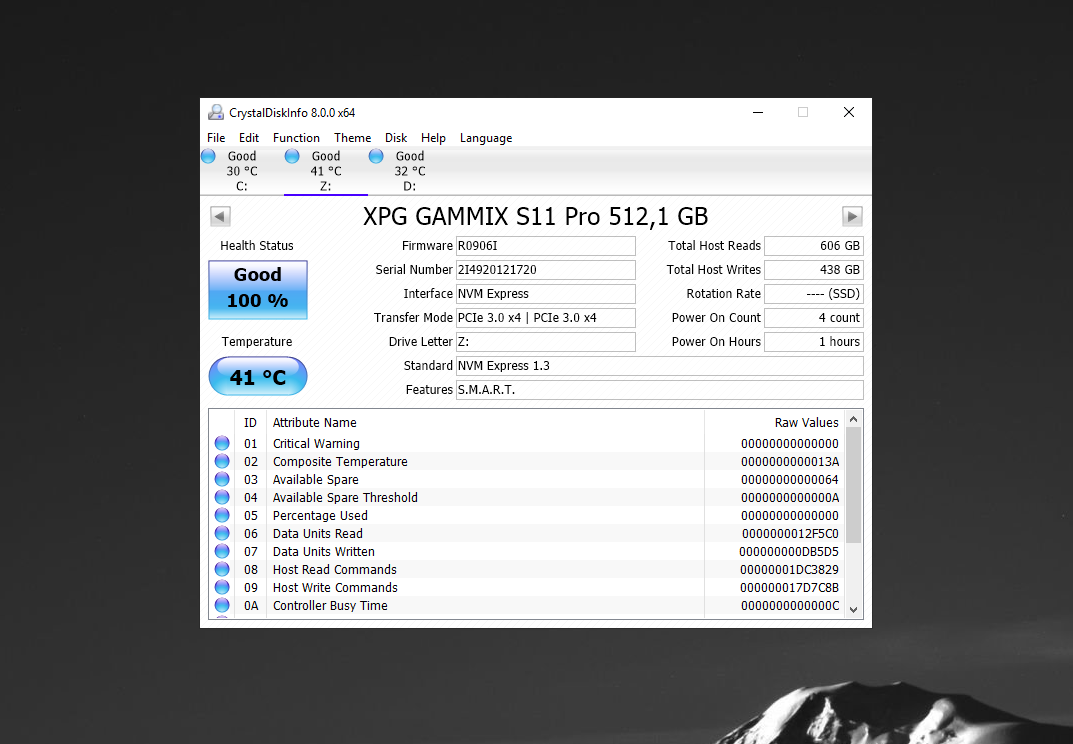Image resolution: width=1073 pixels, height=744 pixels.
Task: Switch to the Z: drive tab label
Action: tap(326, 186)
